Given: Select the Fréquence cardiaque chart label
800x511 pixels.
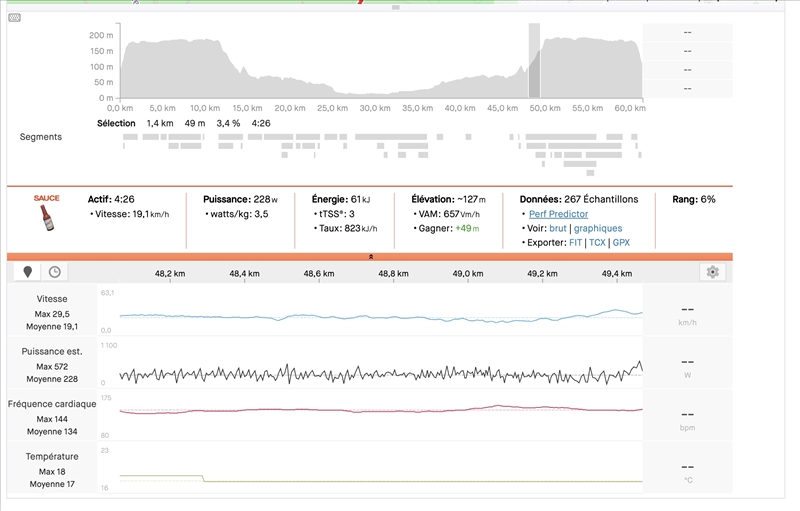Looking at the screenshot, I should pos(52,404).
